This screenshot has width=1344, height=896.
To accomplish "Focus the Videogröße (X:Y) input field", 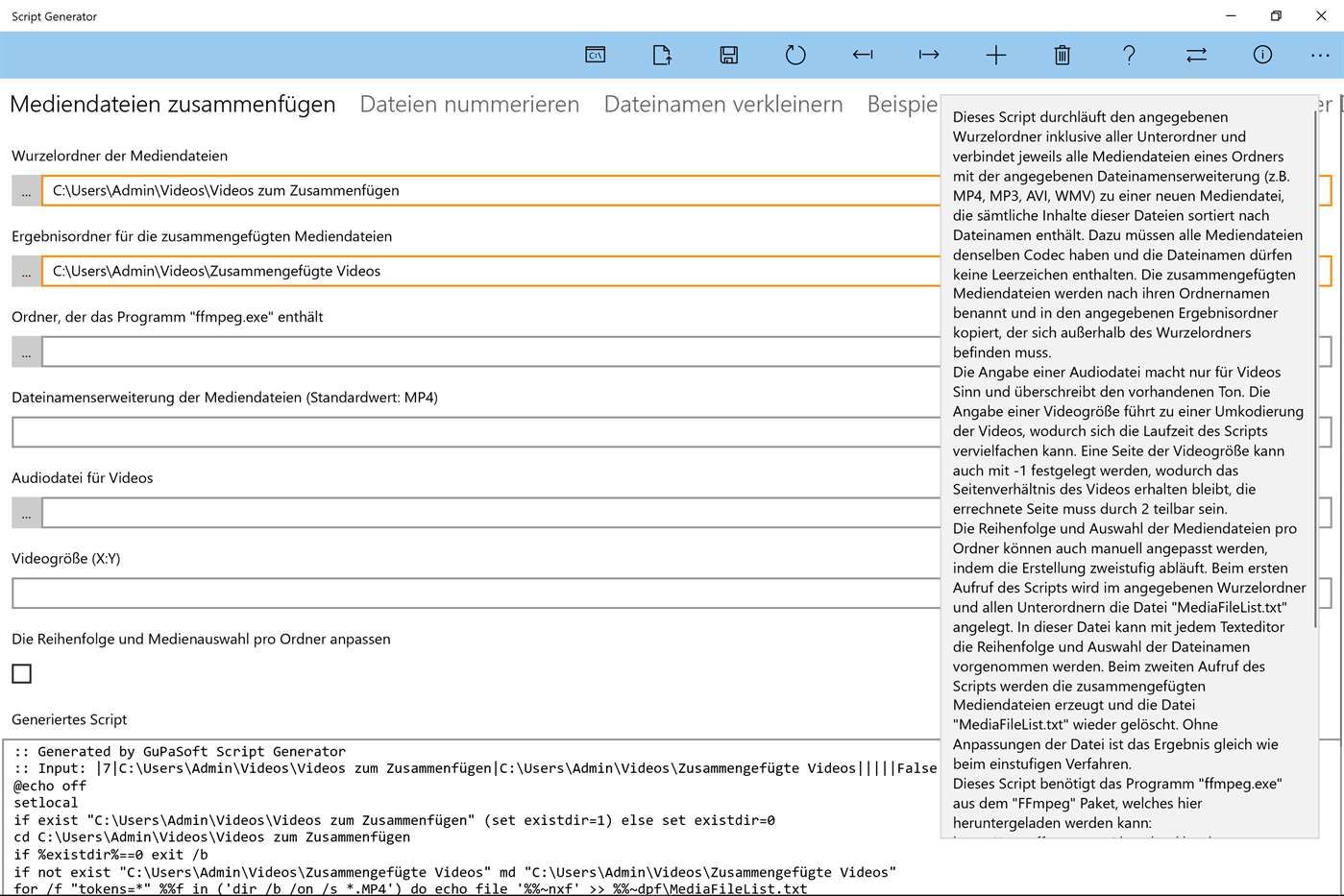I will [672, 593].
